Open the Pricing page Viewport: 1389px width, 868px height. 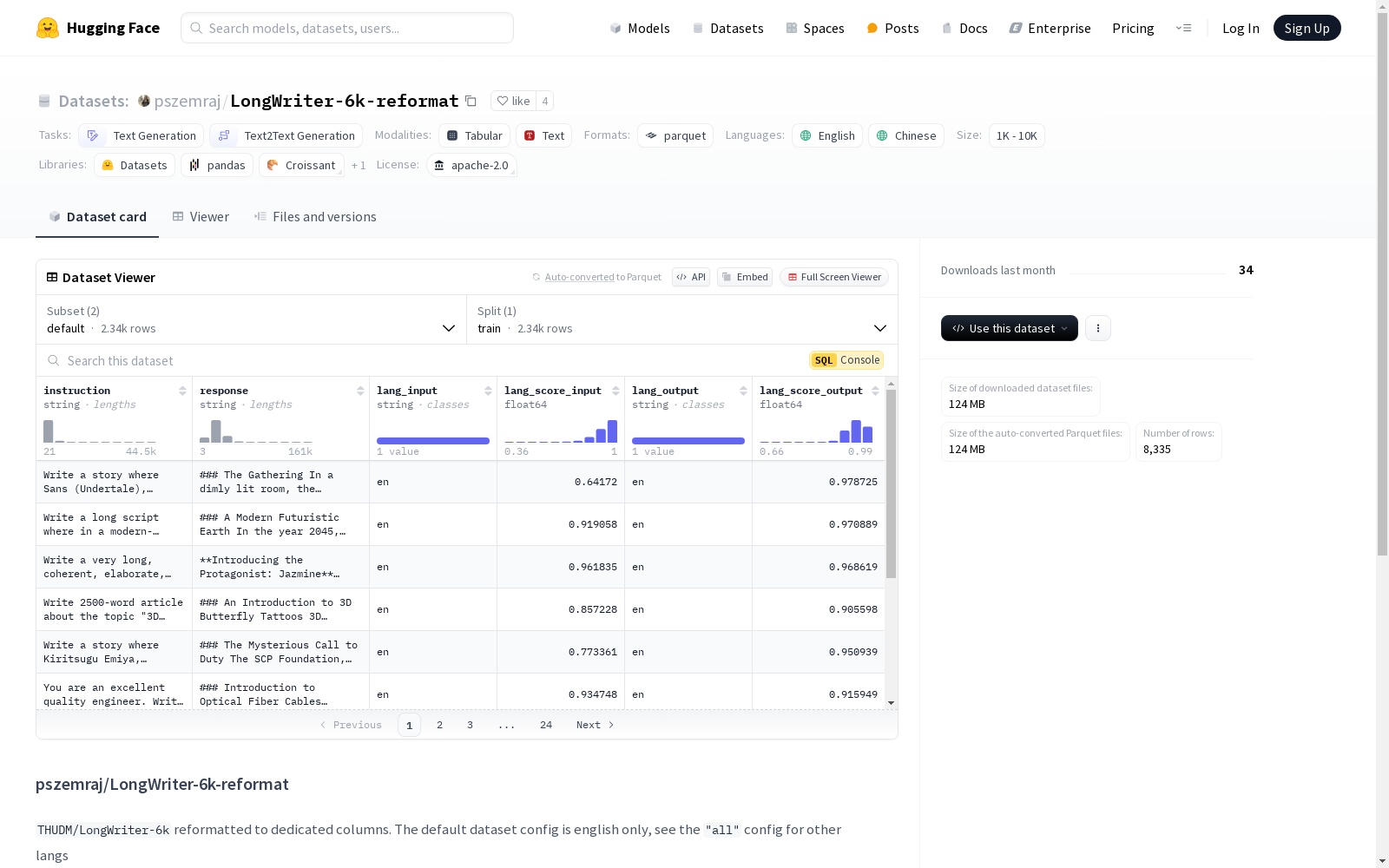tap(1133, 28)
